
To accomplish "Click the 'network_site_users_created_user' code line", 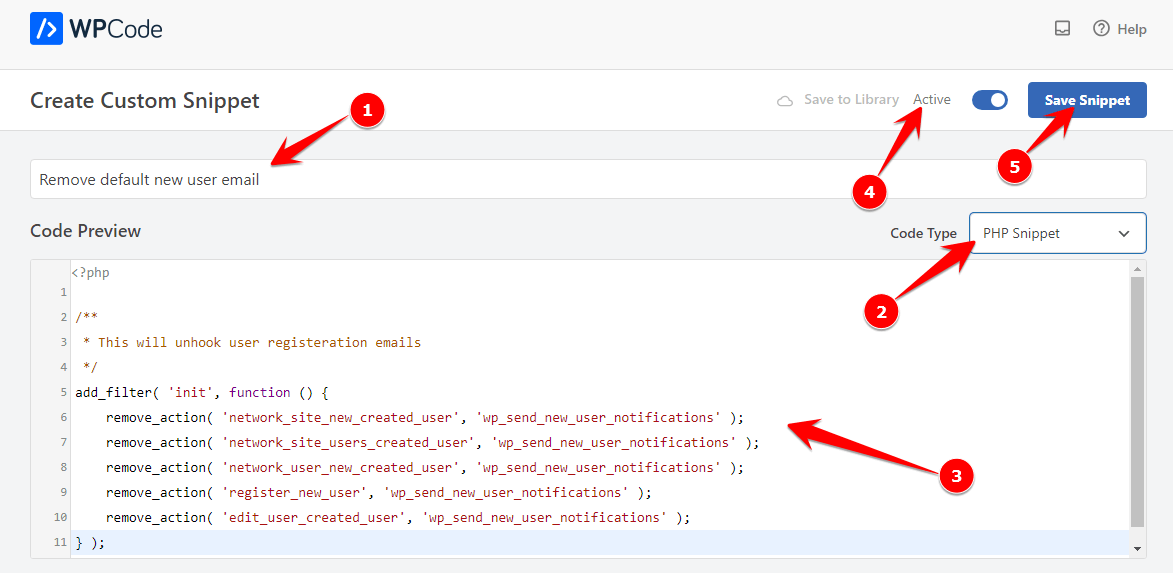I will [432, 442].
